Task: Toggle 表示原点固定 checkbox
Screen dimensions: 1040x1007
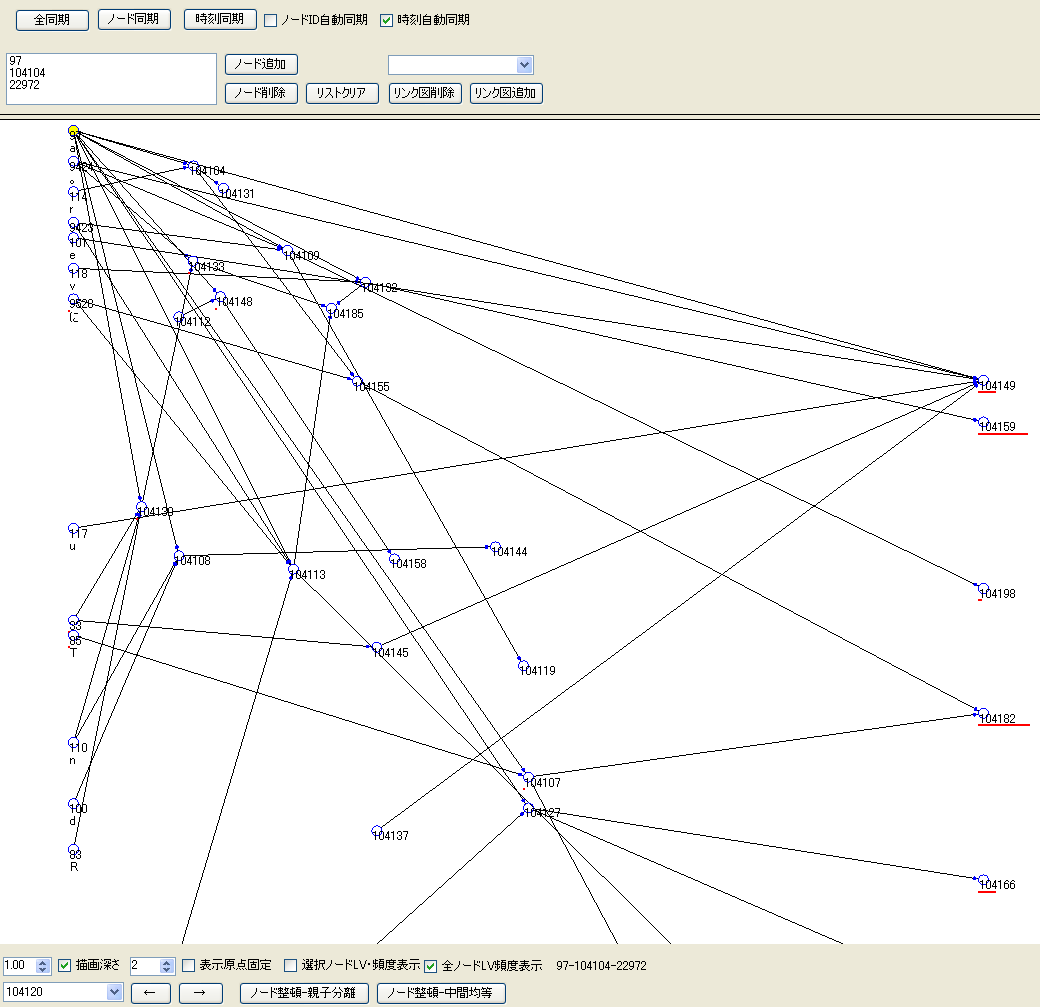Action: (188, 966)
